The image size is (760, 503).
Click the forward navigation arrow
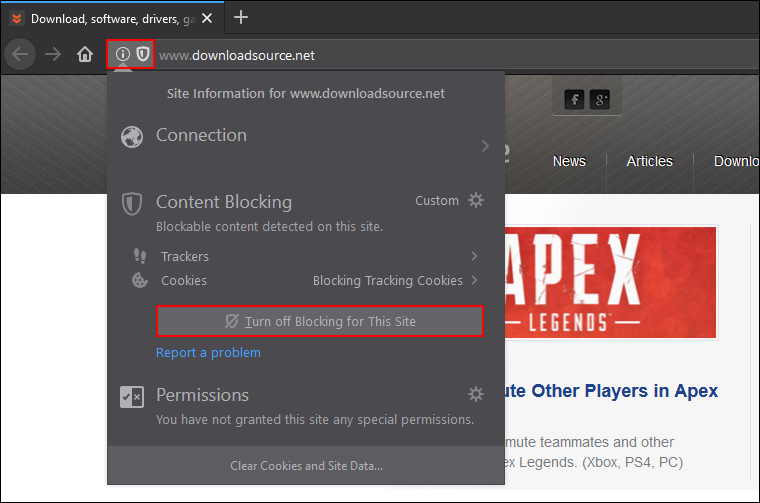pos(52,54)
